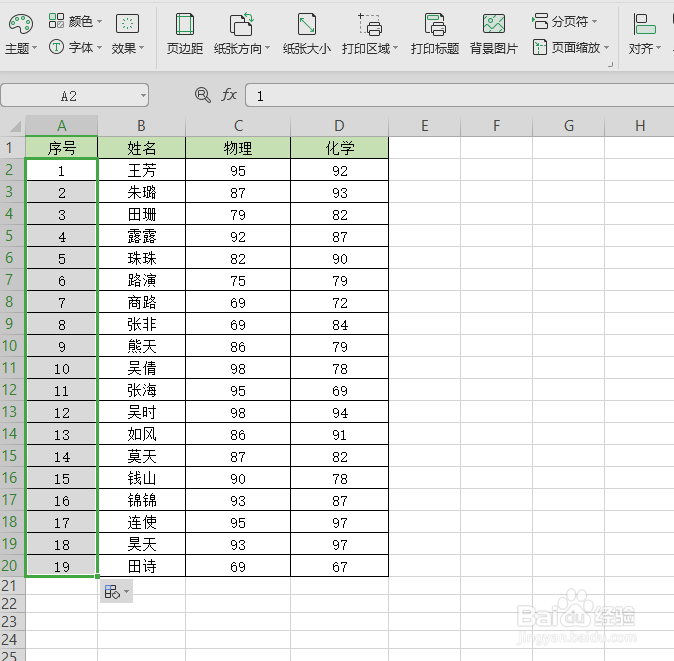Click header cell 姓名
The width and height of the screenshot is (674, 661).
click(141, 148)
